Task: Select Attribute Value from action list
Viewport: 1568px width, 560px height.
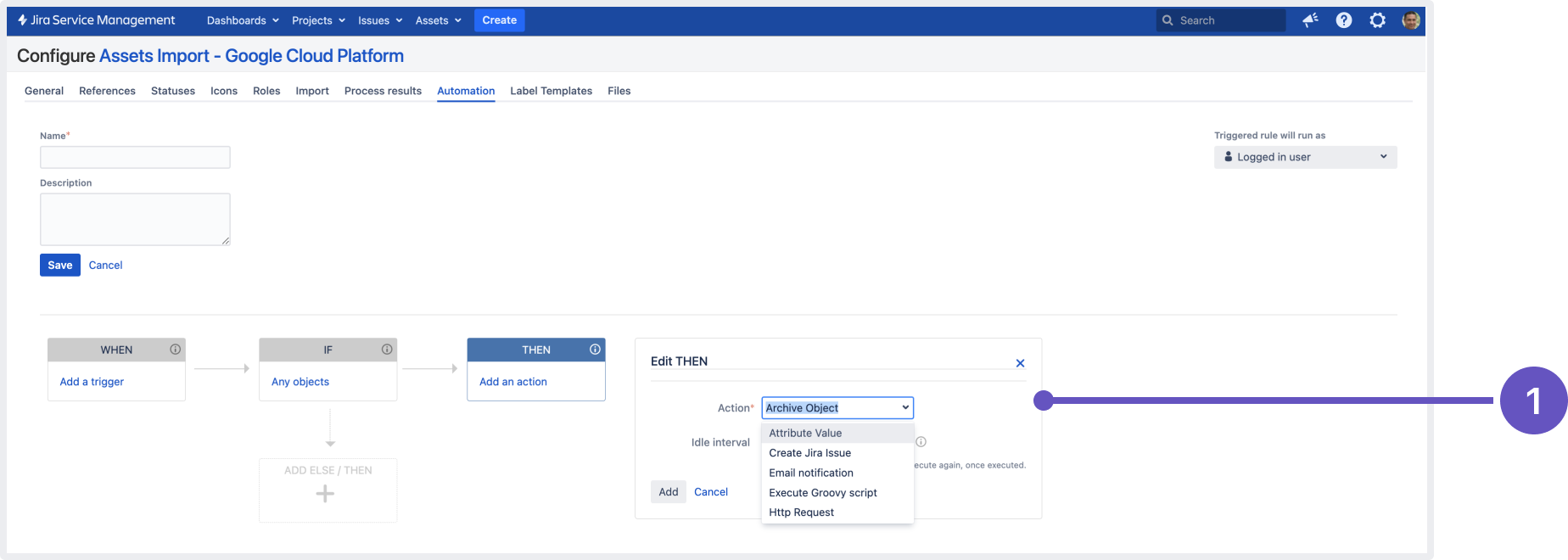Action: point(837,433)
